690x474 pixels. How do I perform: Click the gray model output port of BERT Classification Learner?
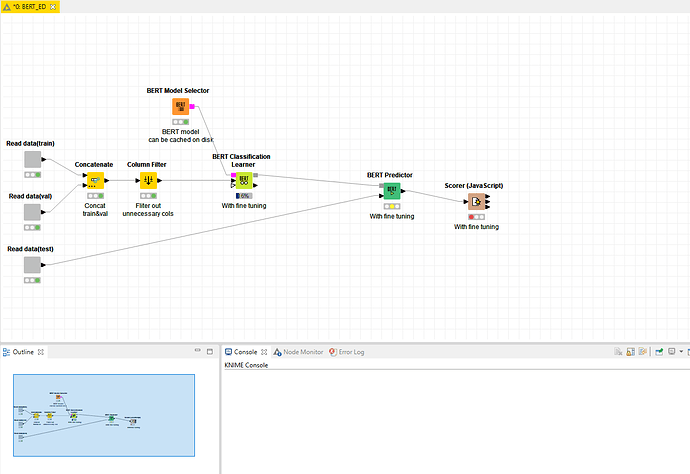click(x=256, y=175)
